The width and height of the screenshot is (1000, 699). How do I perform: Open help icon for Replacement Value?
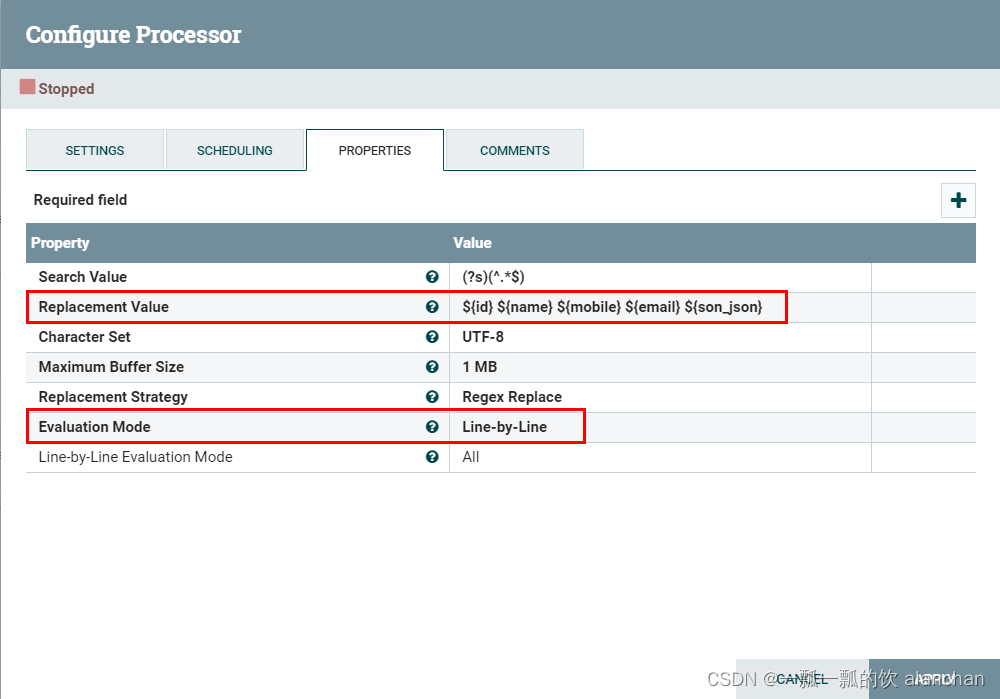coord(432,307)
